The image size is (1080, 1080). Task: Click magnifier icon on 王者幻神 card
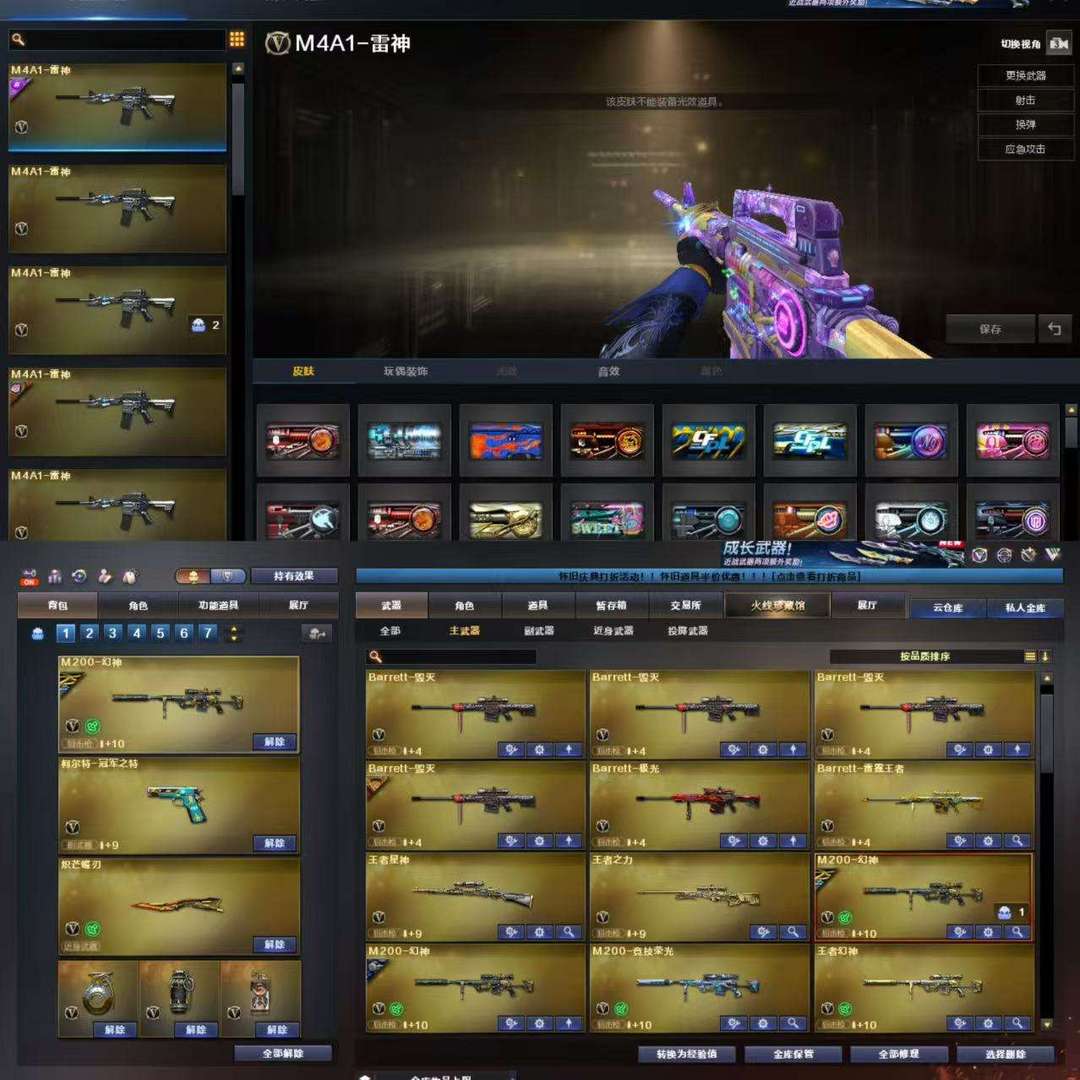coord(1017,1024)
